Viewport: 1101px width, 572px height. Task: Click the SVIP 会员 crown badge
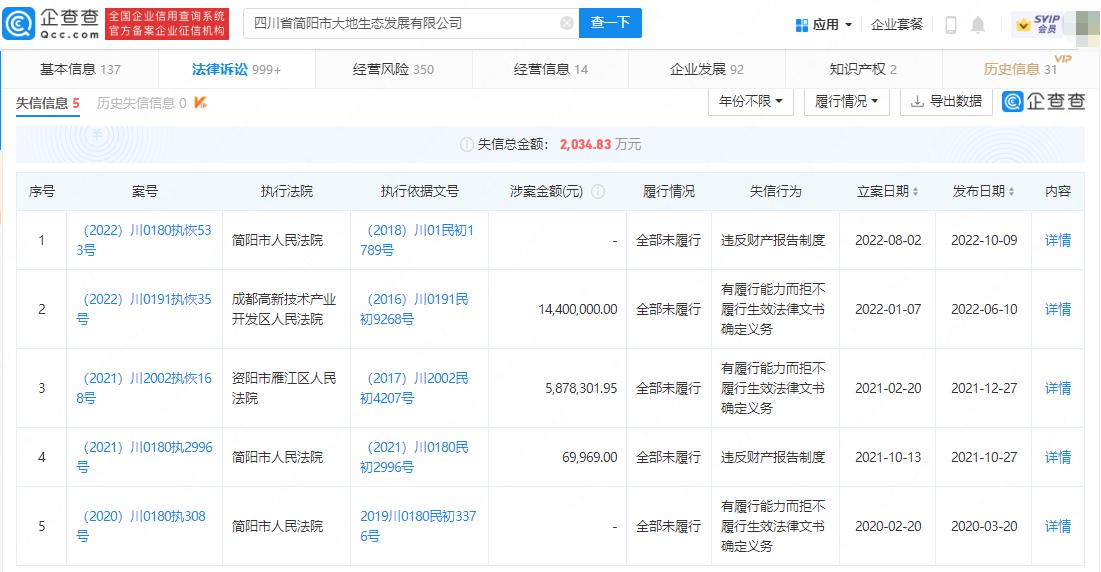[x=1037, y=24]
